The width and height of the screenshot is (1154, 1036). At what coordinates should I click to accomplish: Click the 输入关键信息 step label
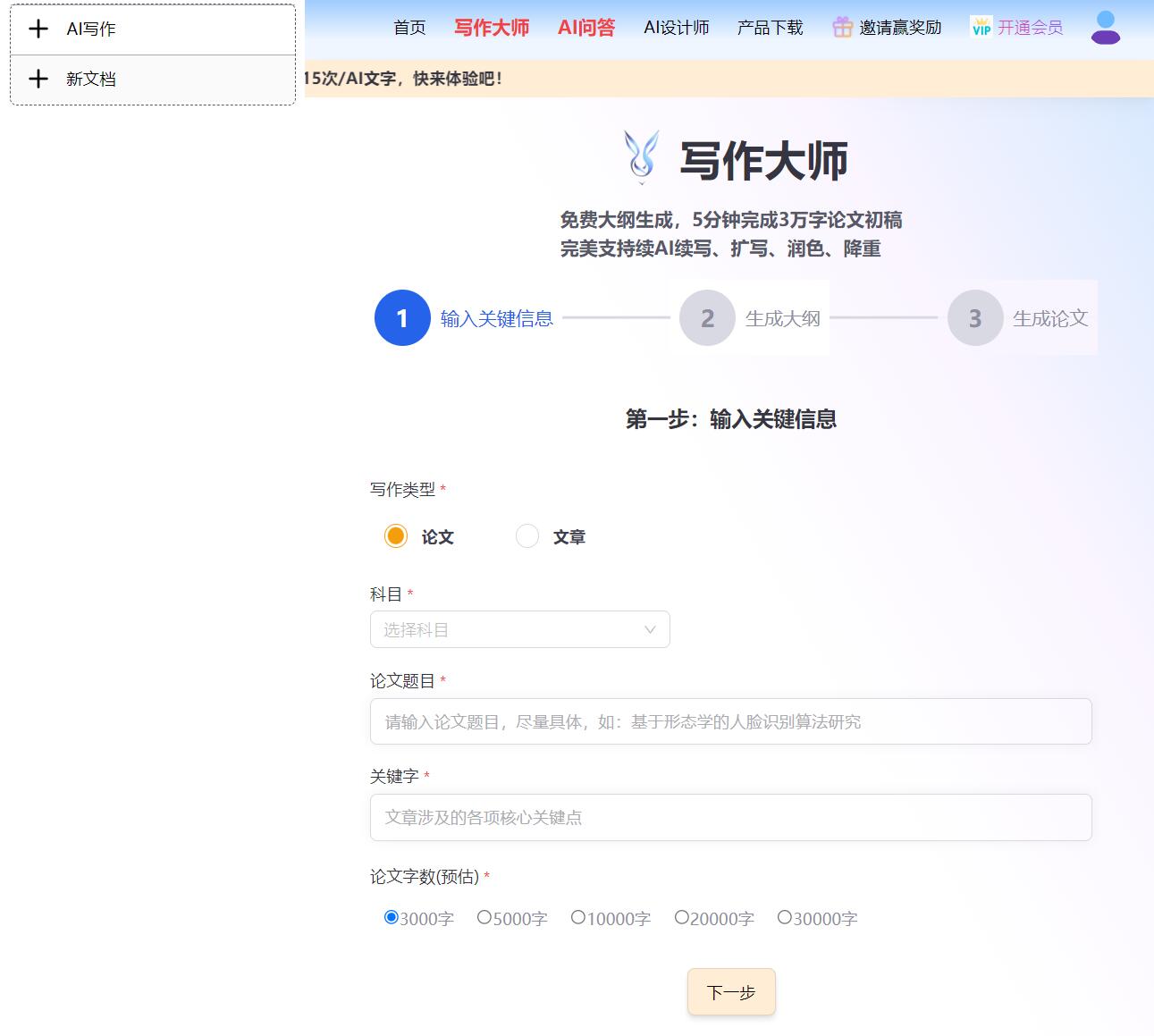point(497,318)
